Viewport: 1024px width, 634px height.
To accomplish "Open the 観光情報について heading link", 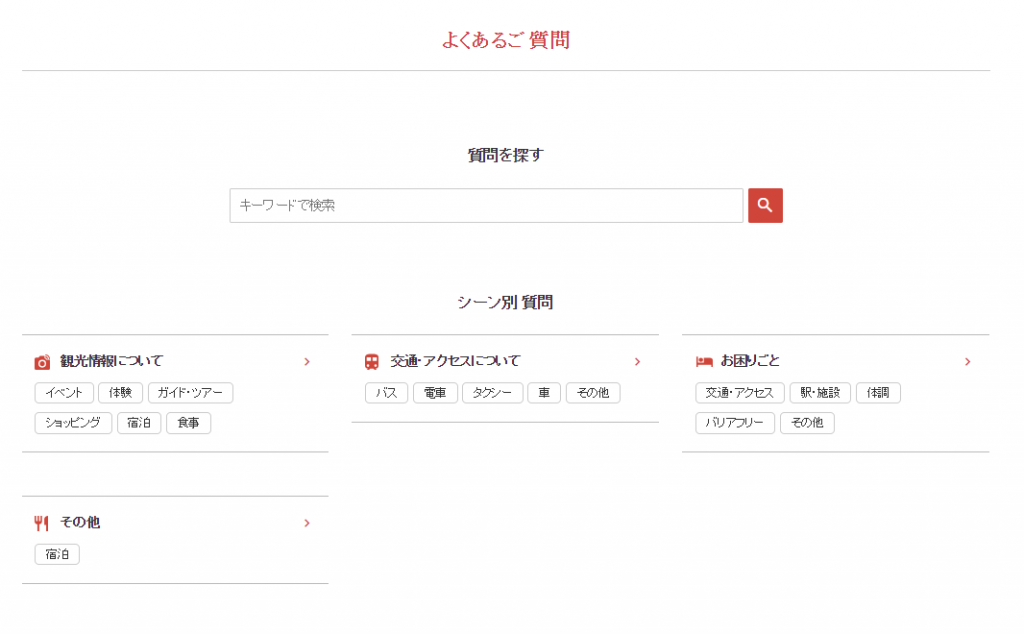I will (x=111, y=361).
